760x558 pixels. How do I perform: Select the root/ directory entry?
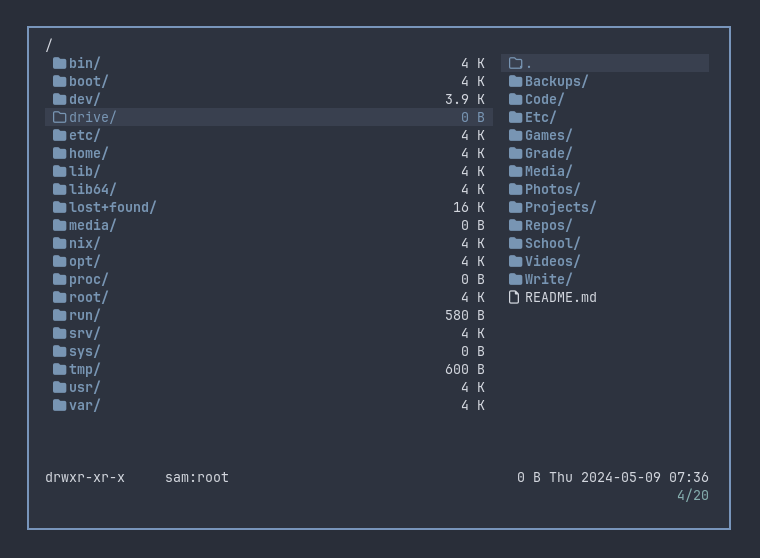[89, 297]
